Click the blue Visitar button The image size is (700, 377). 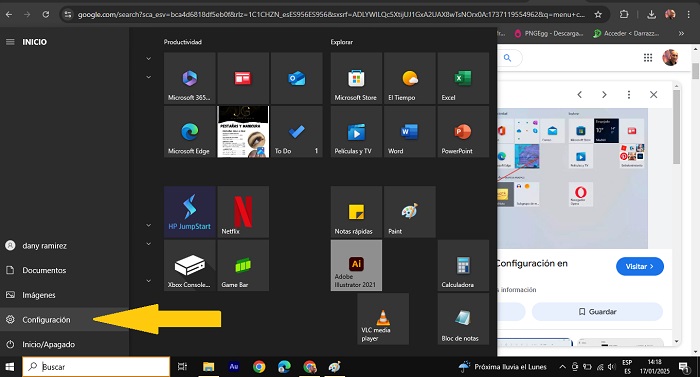[x=640, y=266]
